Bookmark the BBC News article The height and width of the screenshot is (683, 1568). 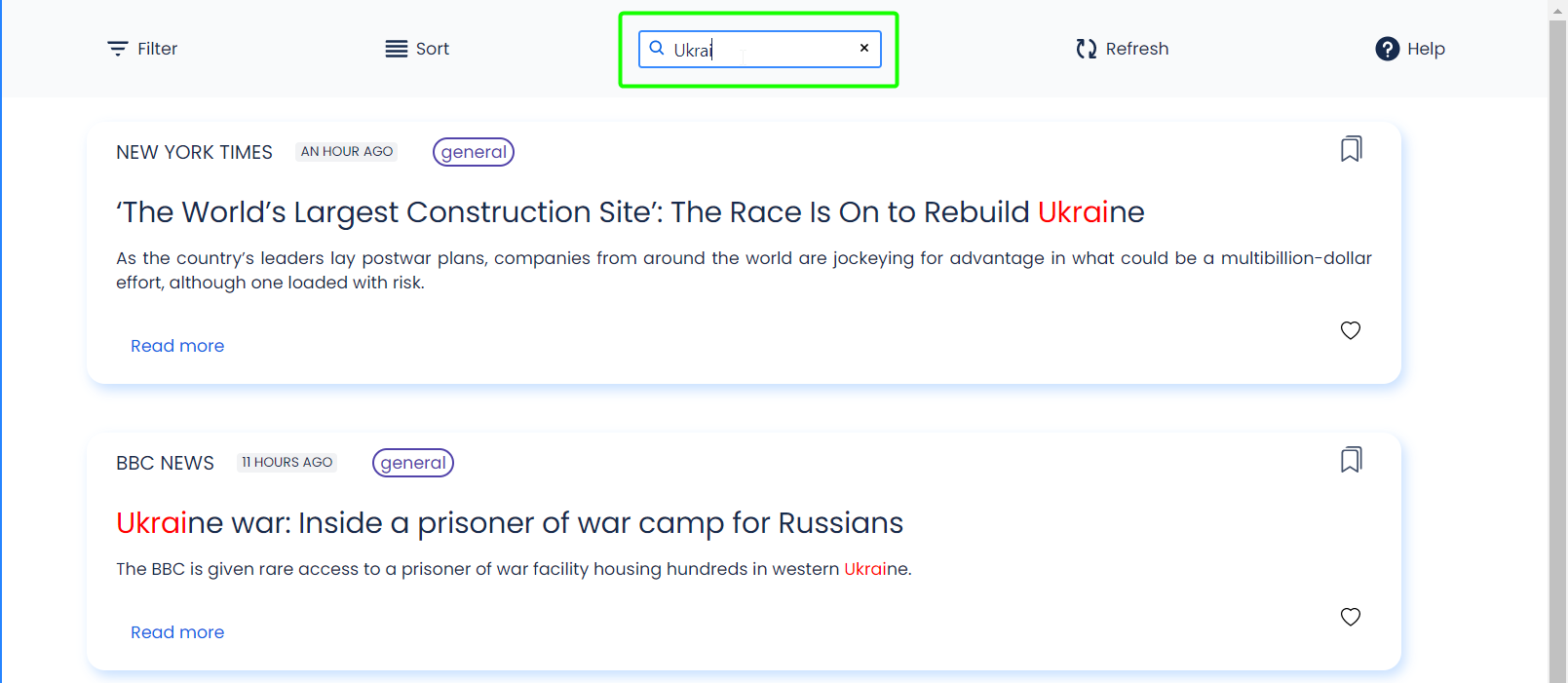tap(1351, 460)
